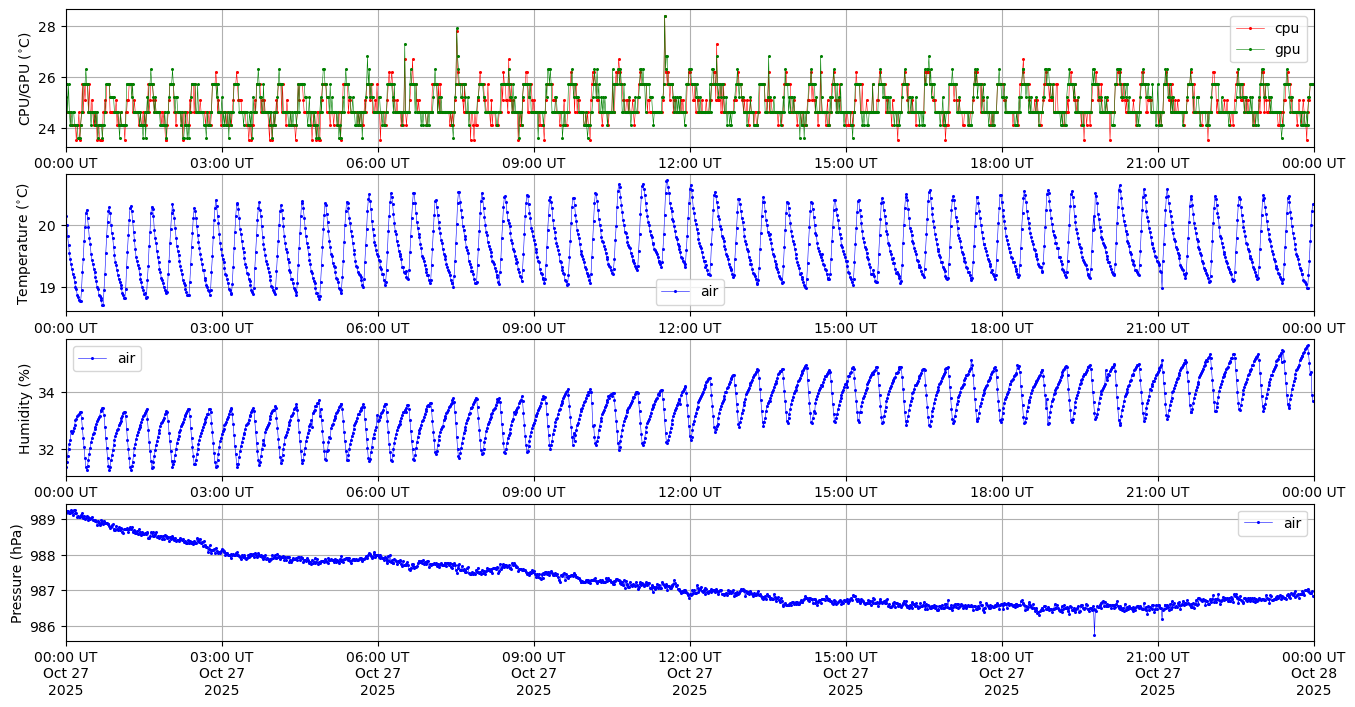Select the 'gpu' legend text label

coord(1286,48)
